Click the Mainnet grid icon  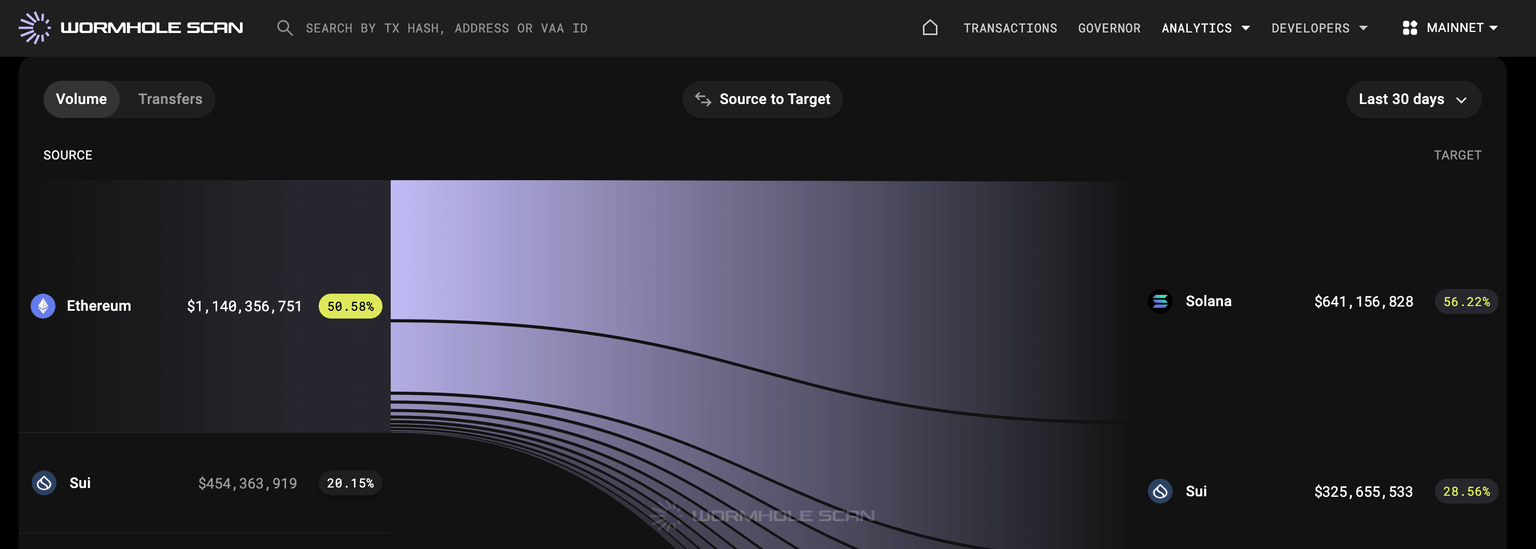click(x=1410, y=28)
